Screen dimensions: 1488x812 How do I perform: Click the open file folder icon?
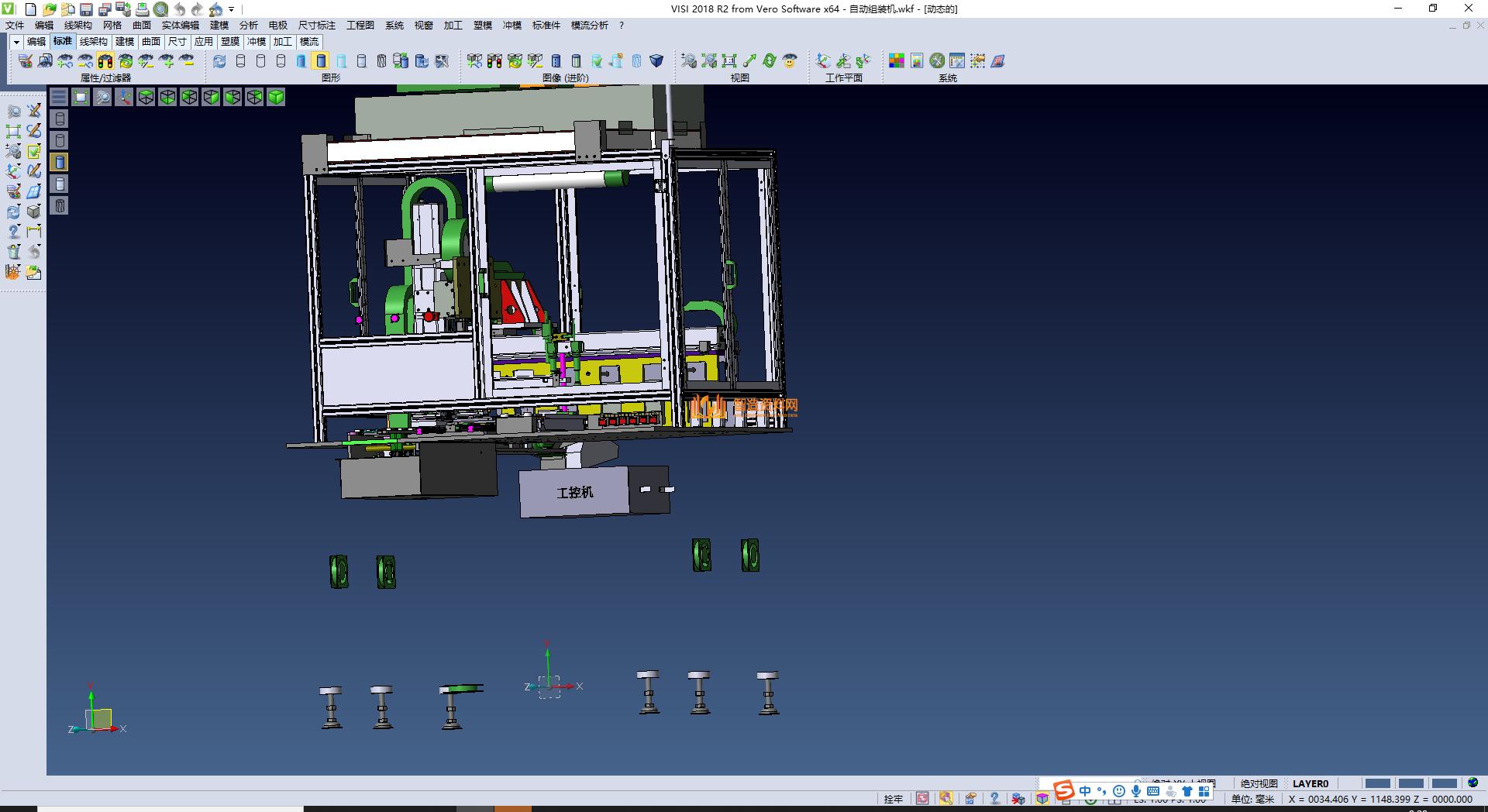click(x=49, y=9)
